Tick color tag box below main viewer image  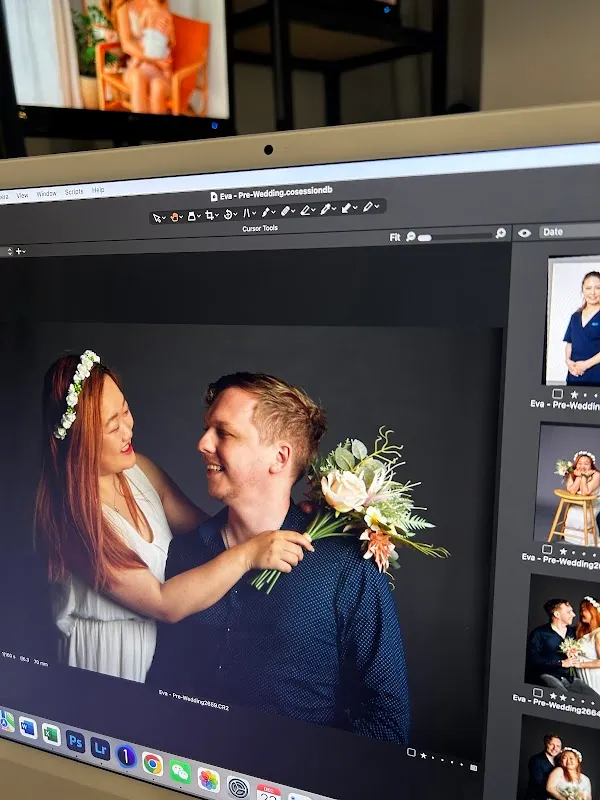(411, 752)
